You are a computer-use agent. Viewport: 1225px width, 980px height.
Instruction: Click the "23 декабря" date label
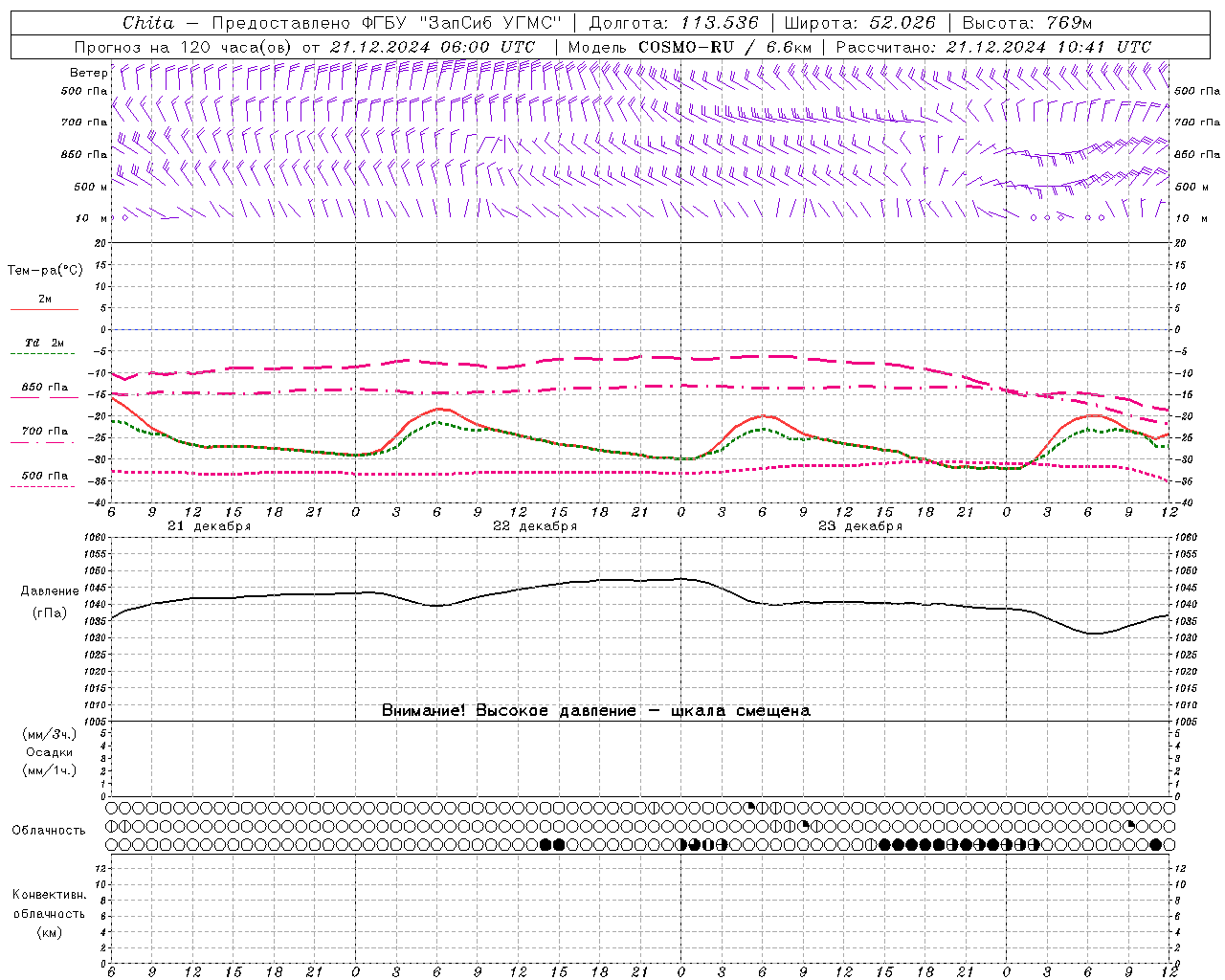coord(860,526)
